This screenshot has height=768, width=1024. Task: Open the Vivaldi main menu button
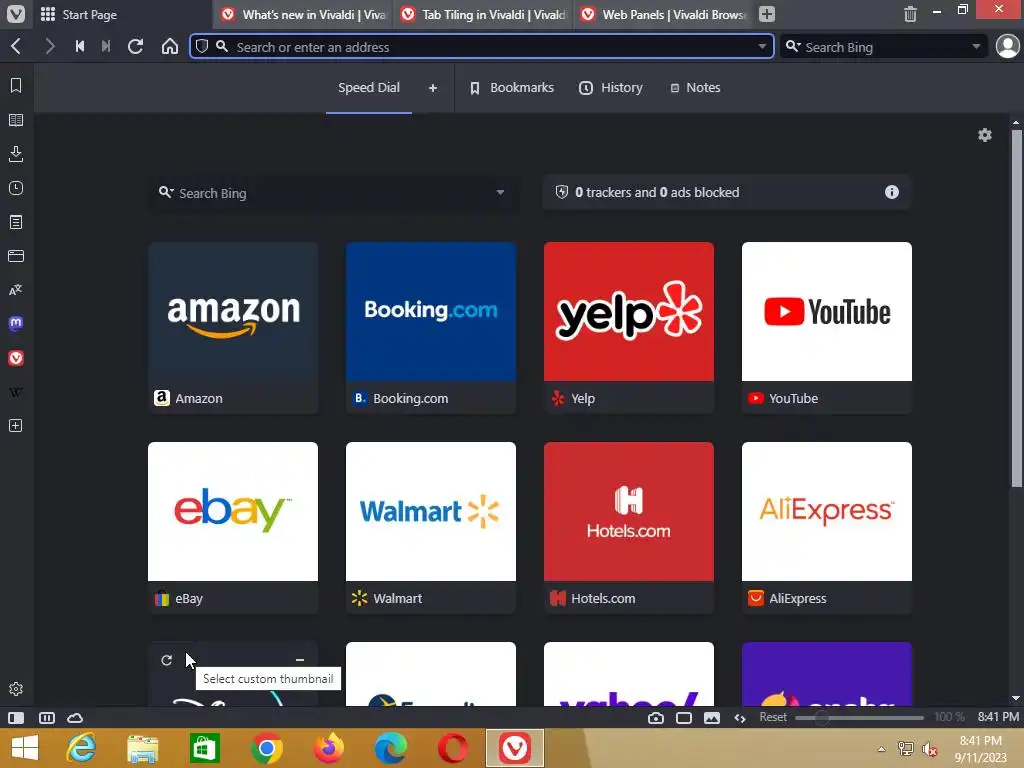click(x=16, y=14)
